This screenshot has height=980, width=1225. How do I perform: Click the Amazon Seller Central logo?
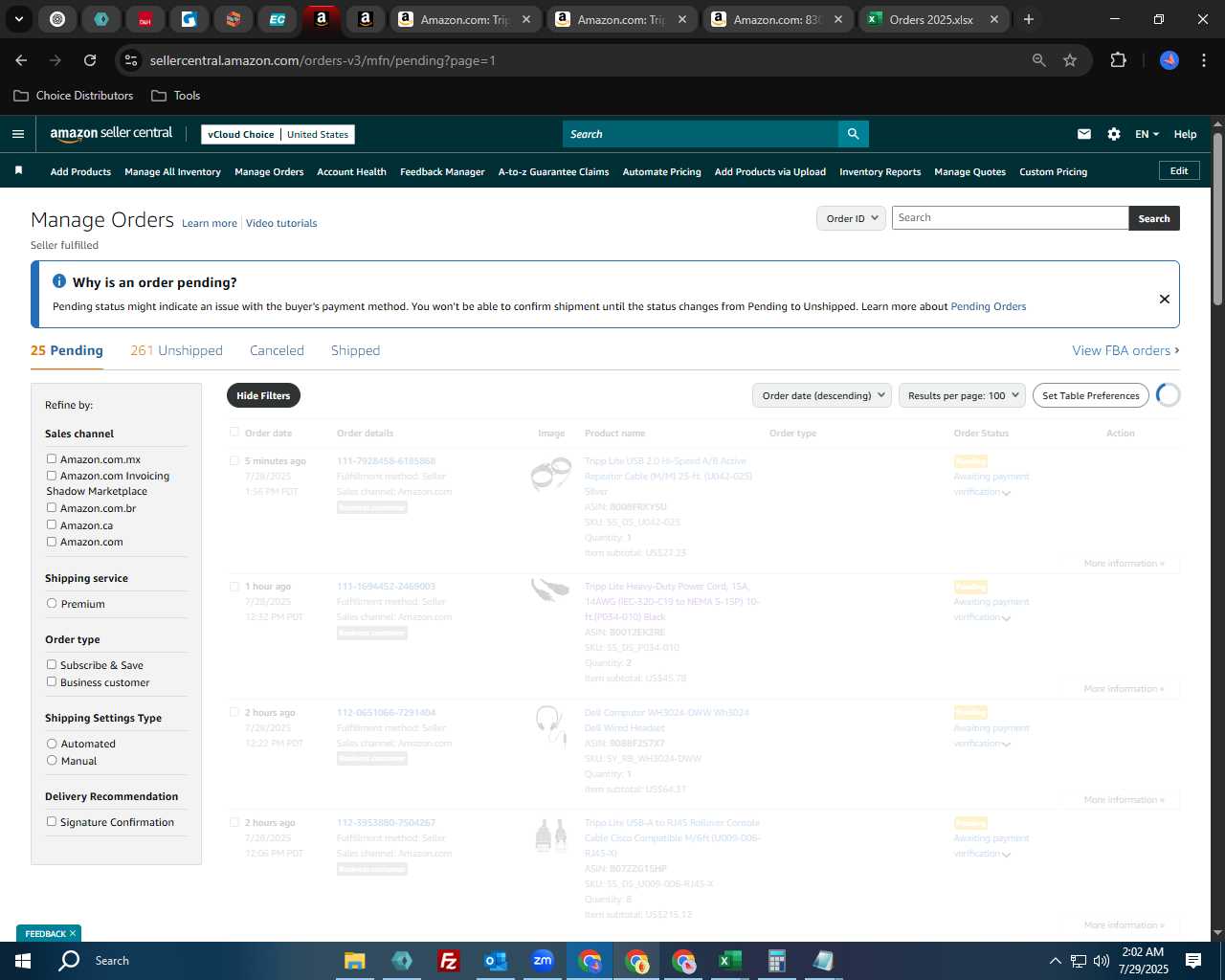pos(111,134)
